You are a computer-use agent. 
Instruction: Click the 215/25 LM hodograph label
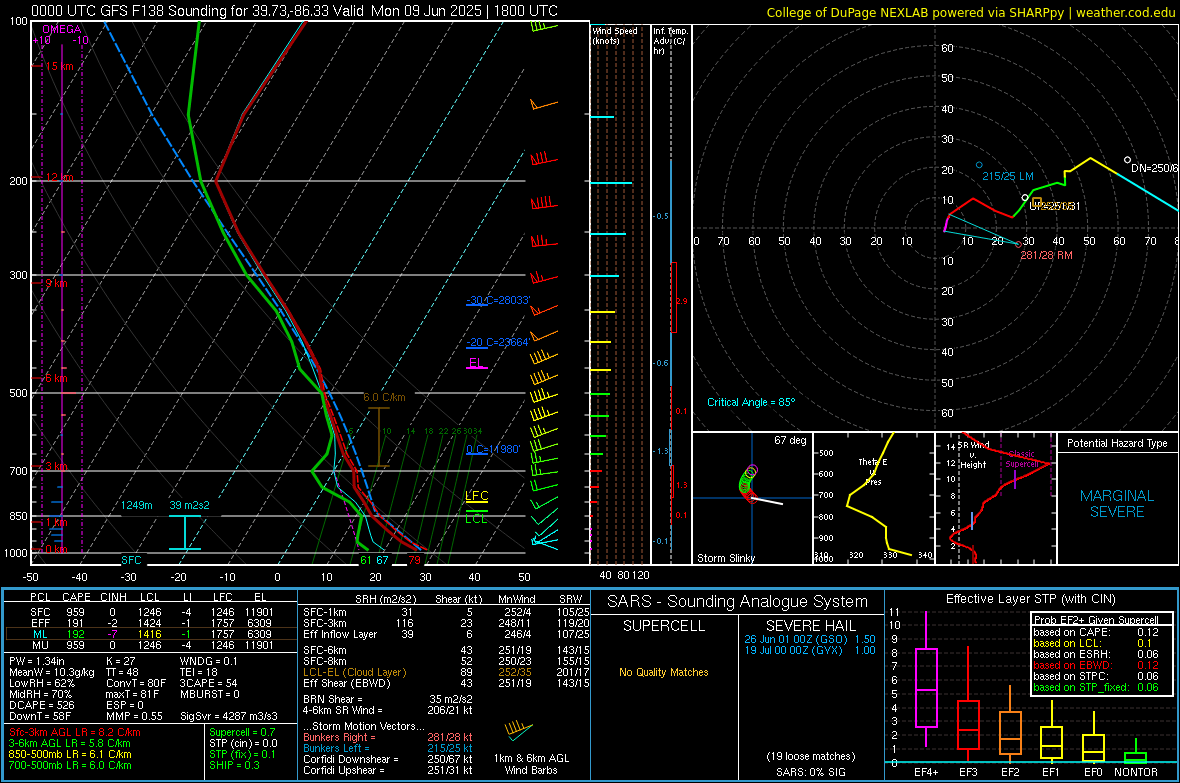click(1008, 176)
